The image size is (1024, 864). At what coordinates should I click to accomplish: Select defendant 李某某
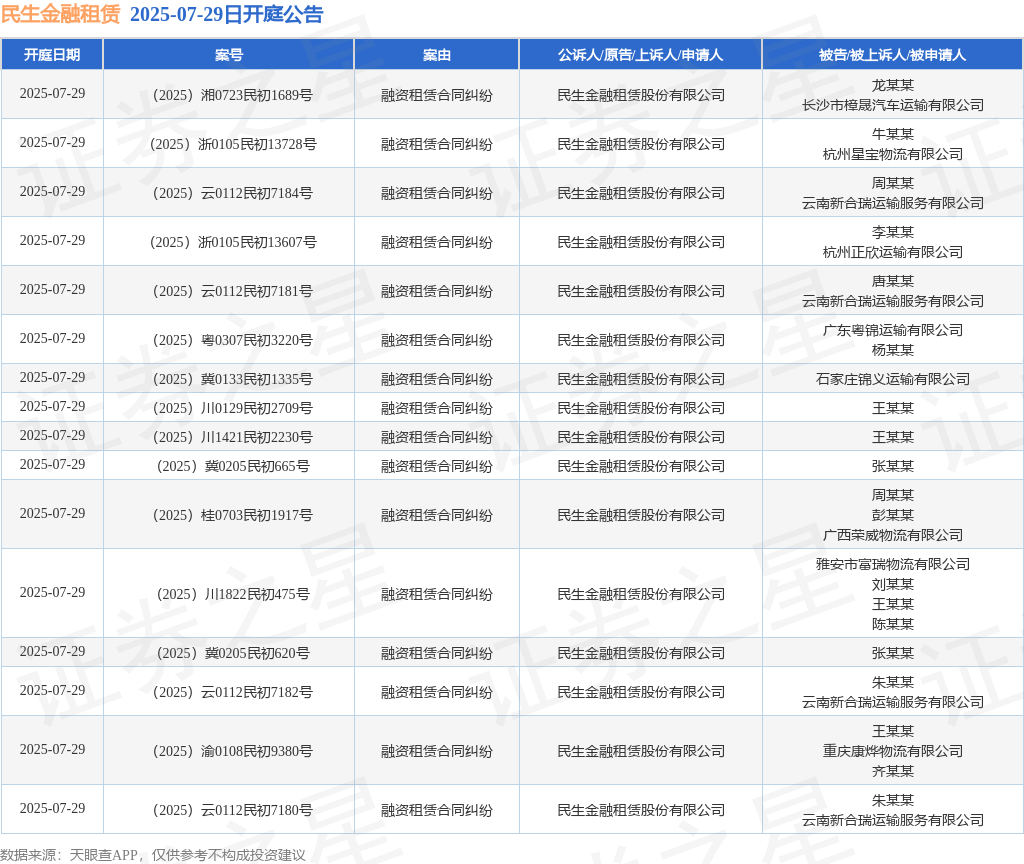893,232
